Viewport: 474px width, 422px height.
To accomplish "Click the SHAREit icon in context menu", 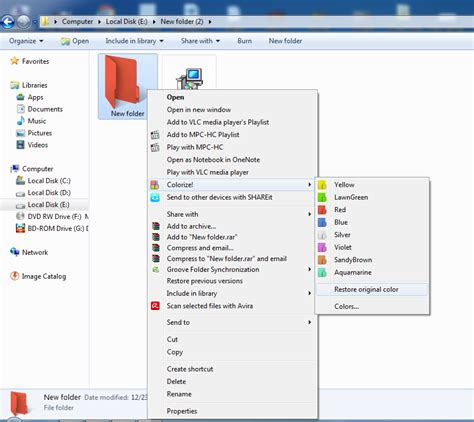I will pyautogui.click(x=155, y=197).
